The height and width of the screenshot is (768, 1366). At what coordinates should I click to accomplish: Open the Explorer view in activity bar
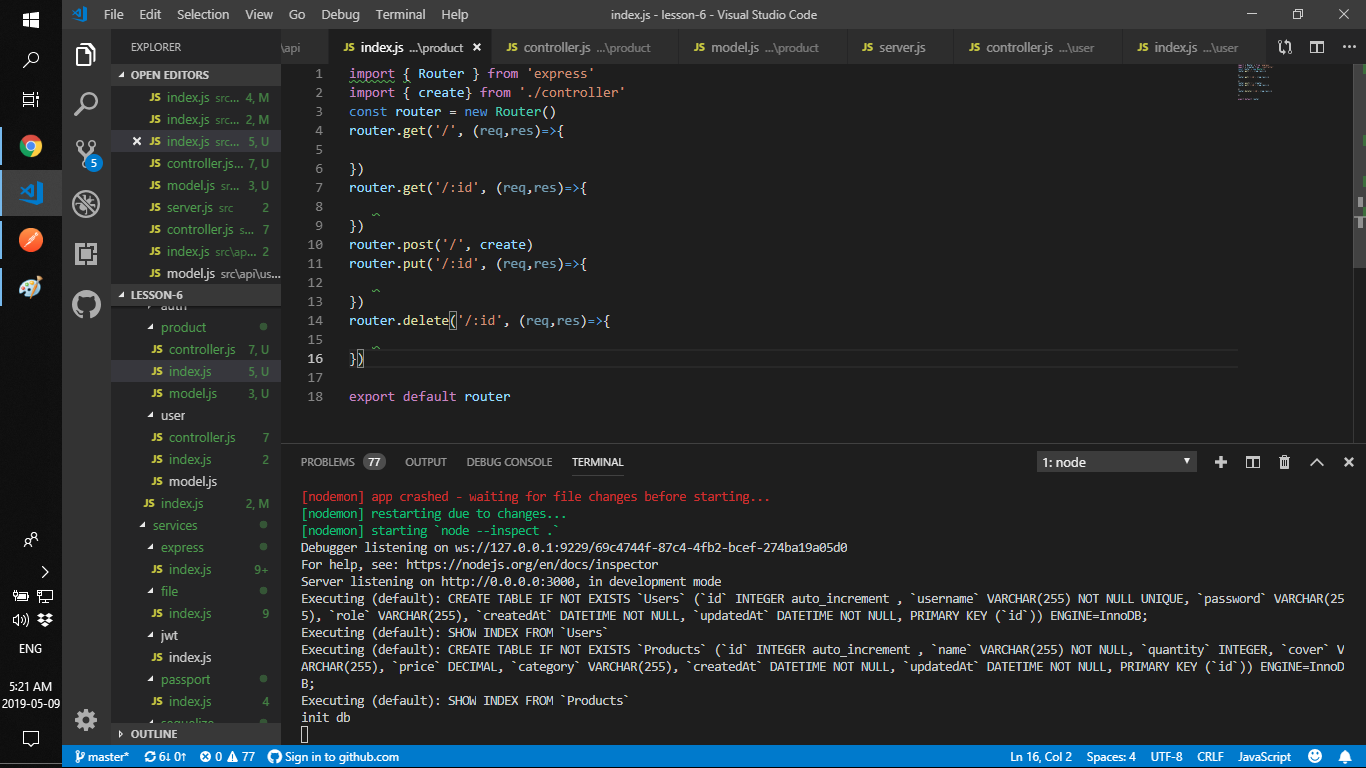(86, 55)
